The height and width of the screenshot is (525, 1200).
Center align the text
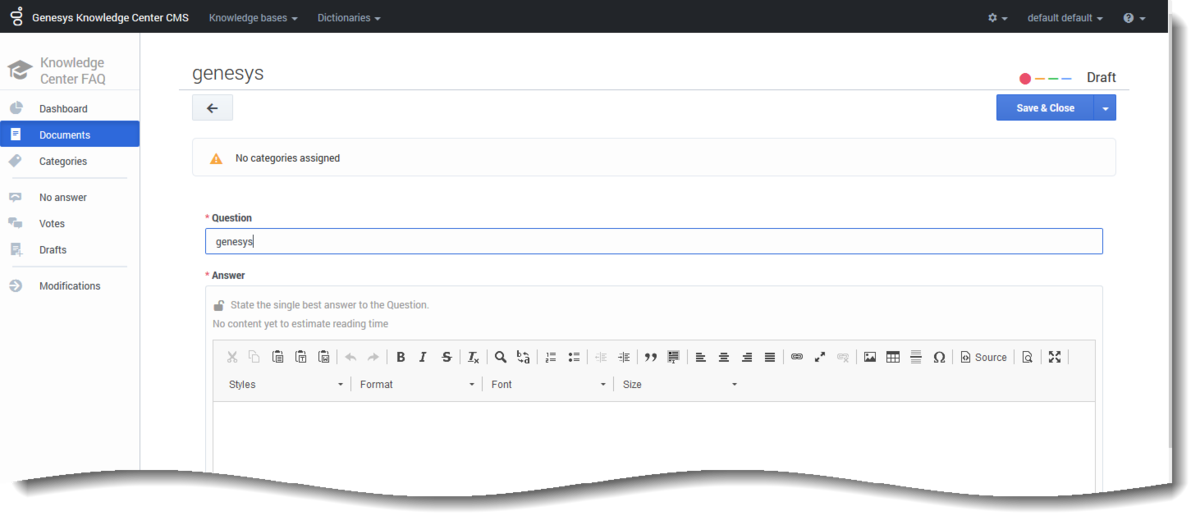[x=724, y=357]
